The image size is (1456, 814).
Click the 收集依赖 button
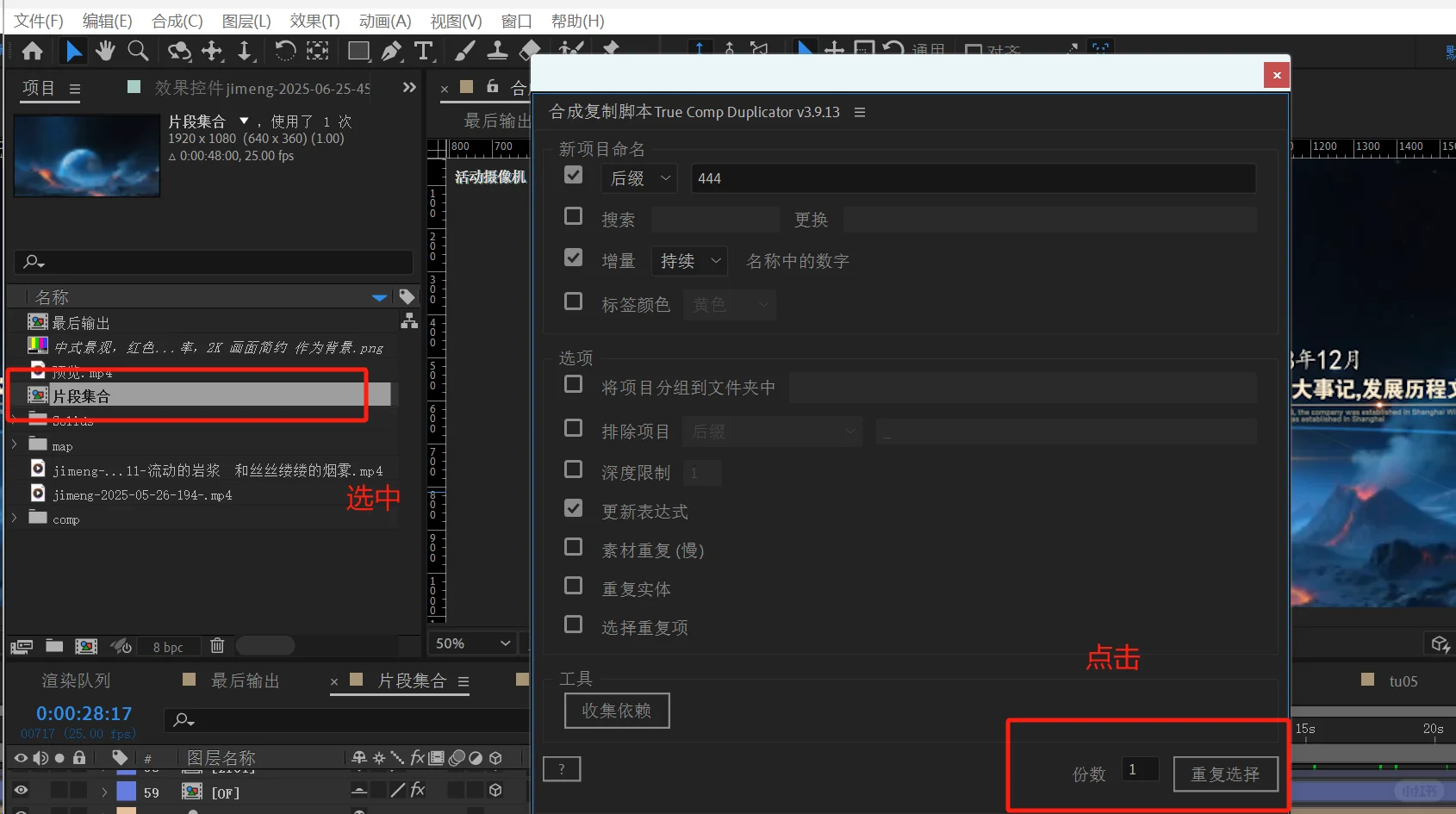pyautogui.click(x=616, y=710)
